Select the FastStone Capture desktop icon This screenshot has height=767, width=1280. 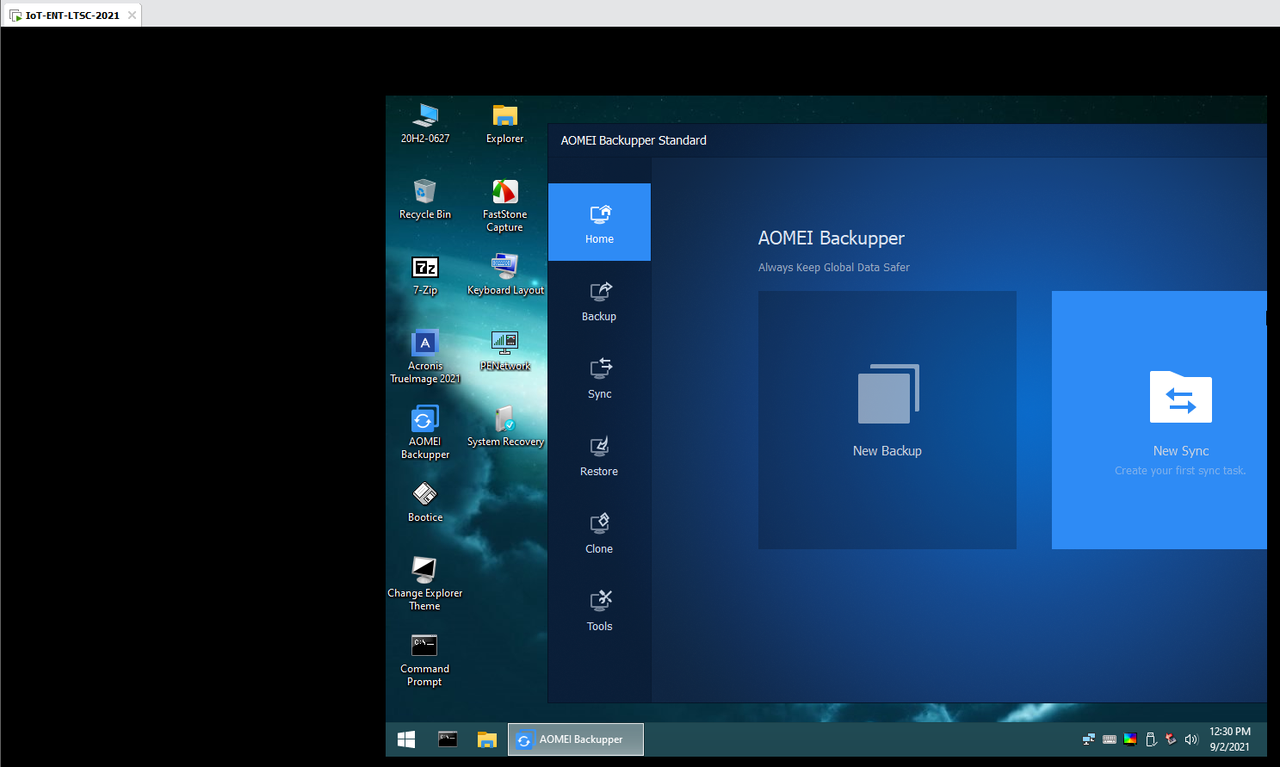pos(505,206)
